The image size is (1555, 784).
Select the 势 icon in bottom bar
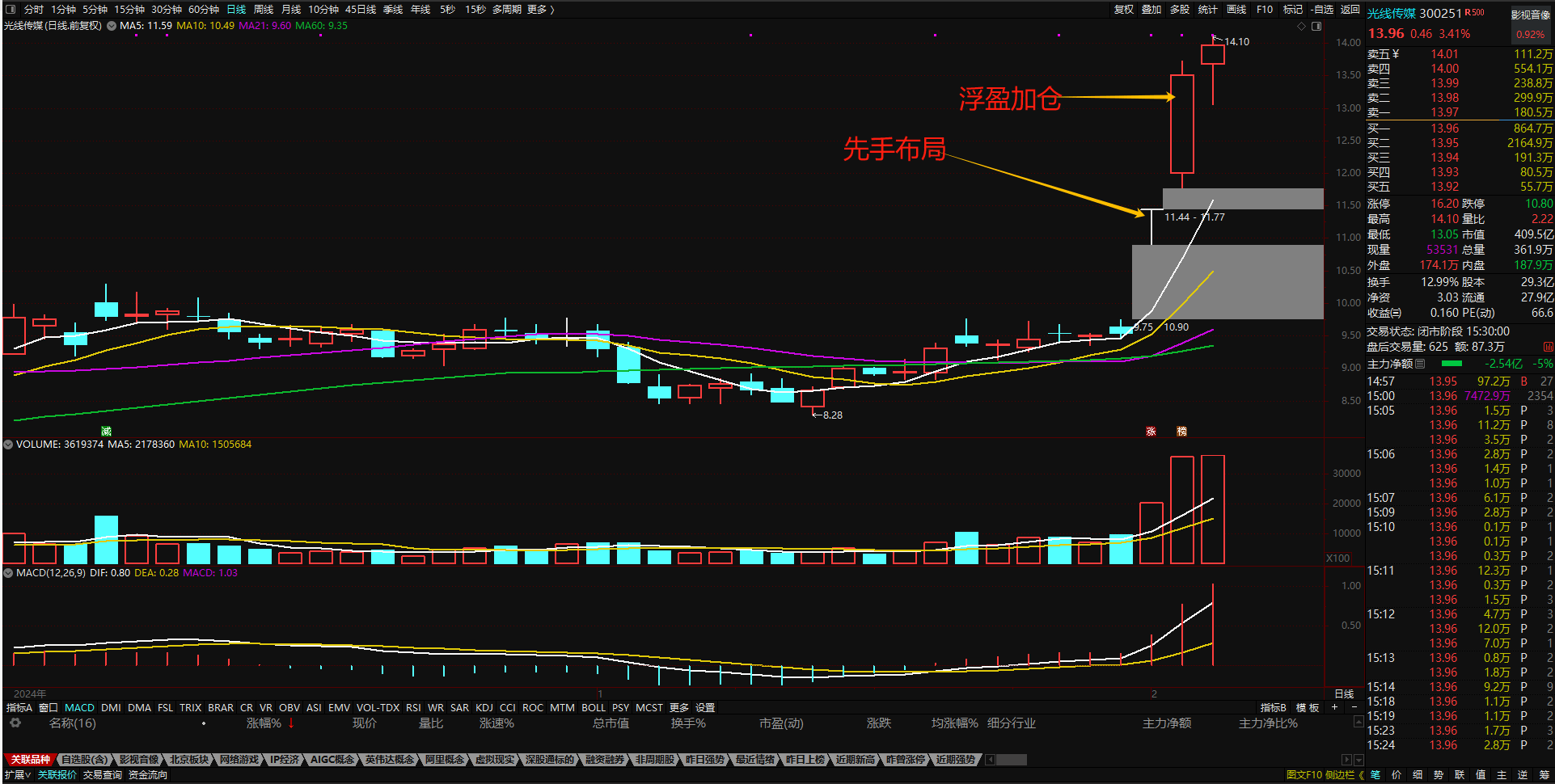point(1439,774)
